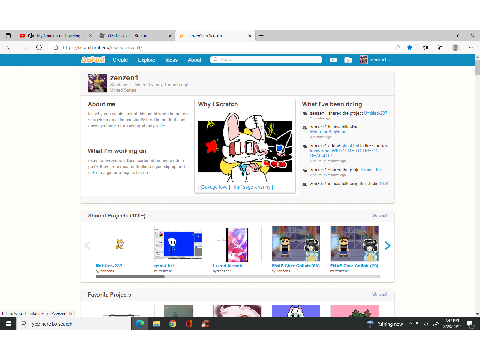
Task: Reload the page
Action: (39, 48)
